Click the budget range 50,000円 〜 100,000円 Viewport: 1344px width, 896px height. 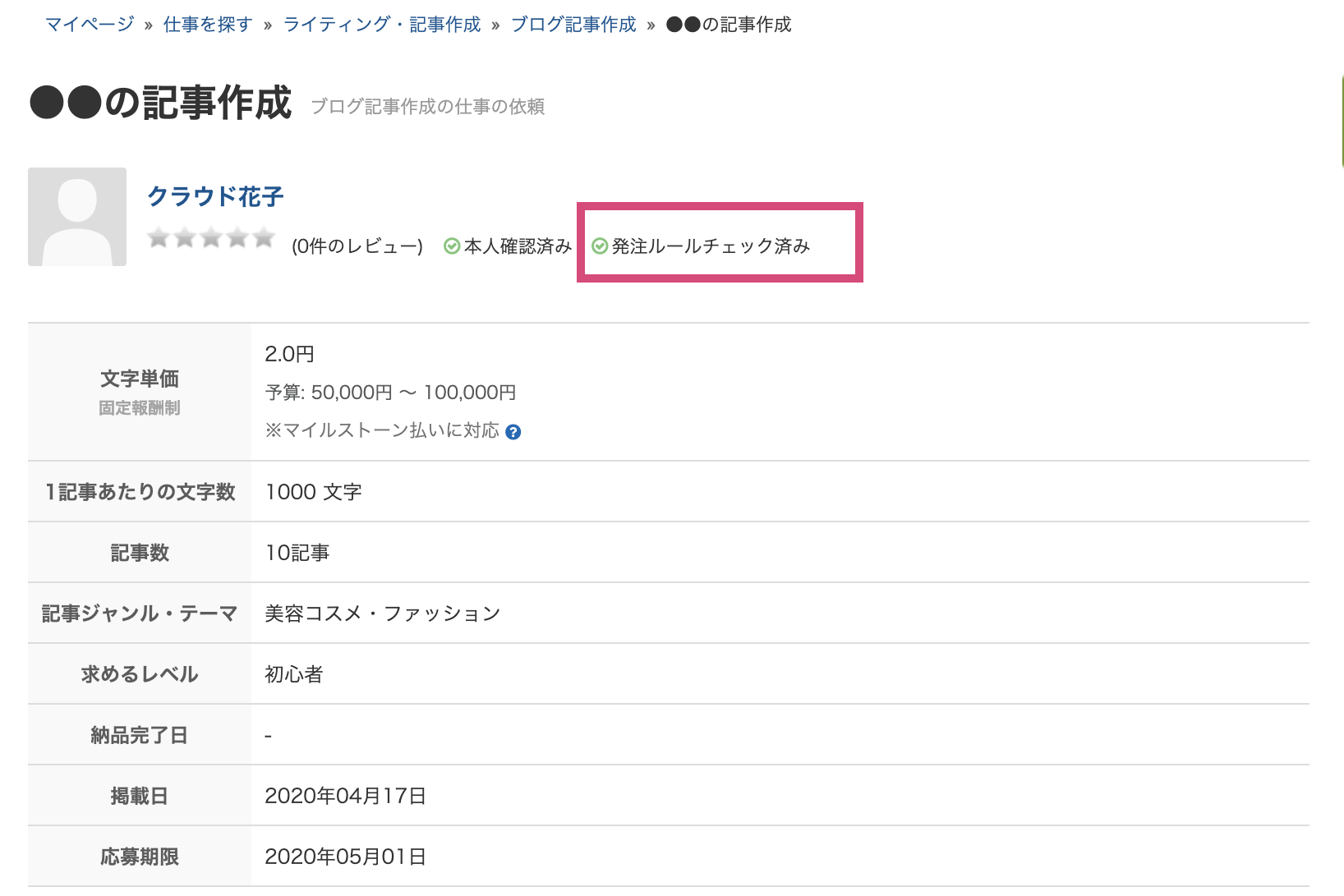390,393
